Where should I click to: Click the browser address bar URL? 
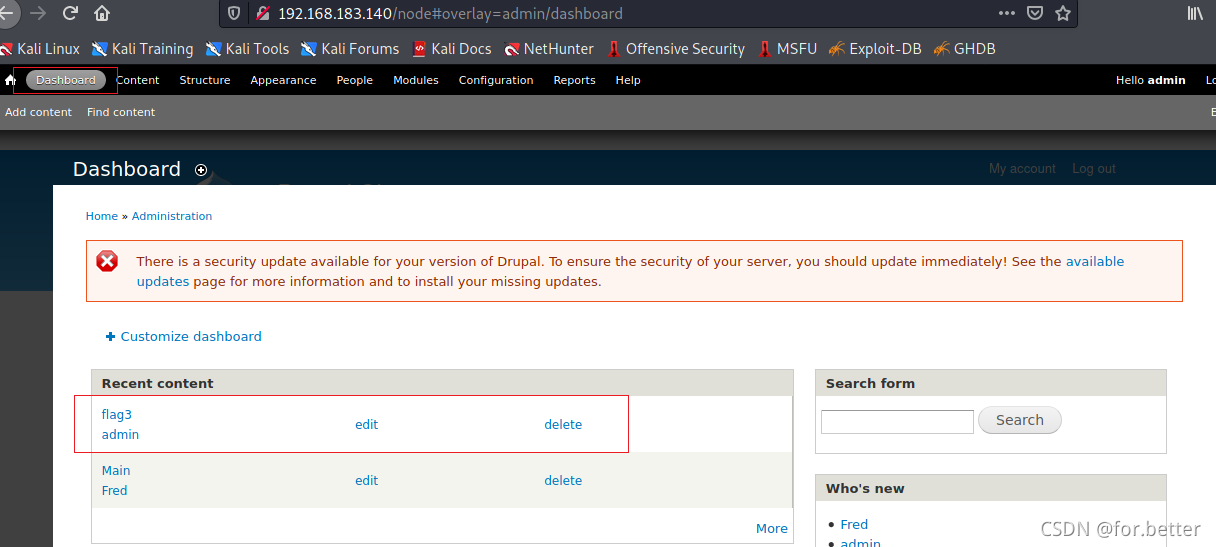450,14
